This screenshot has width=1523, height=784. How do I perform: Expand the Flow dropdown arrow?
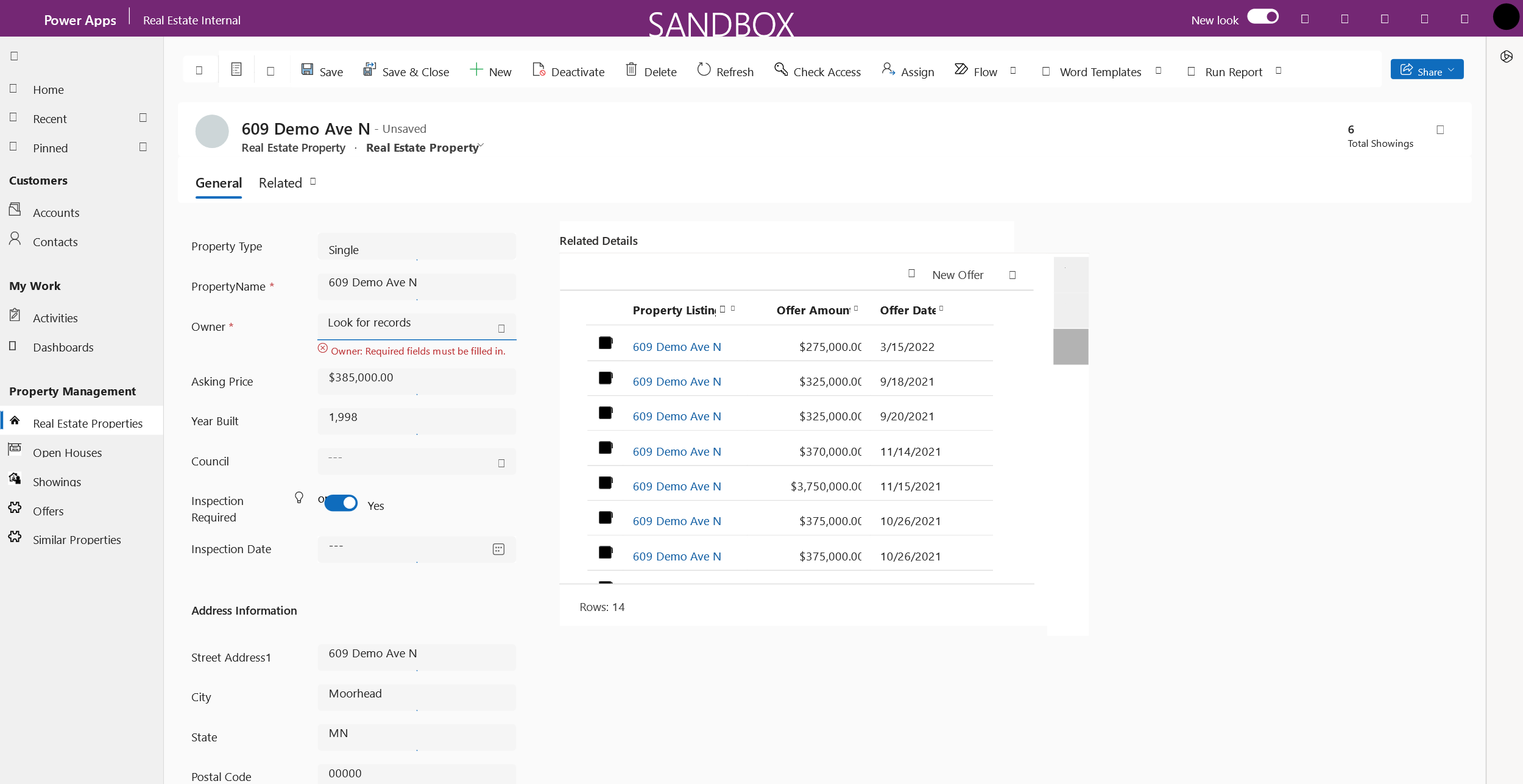1013,71
